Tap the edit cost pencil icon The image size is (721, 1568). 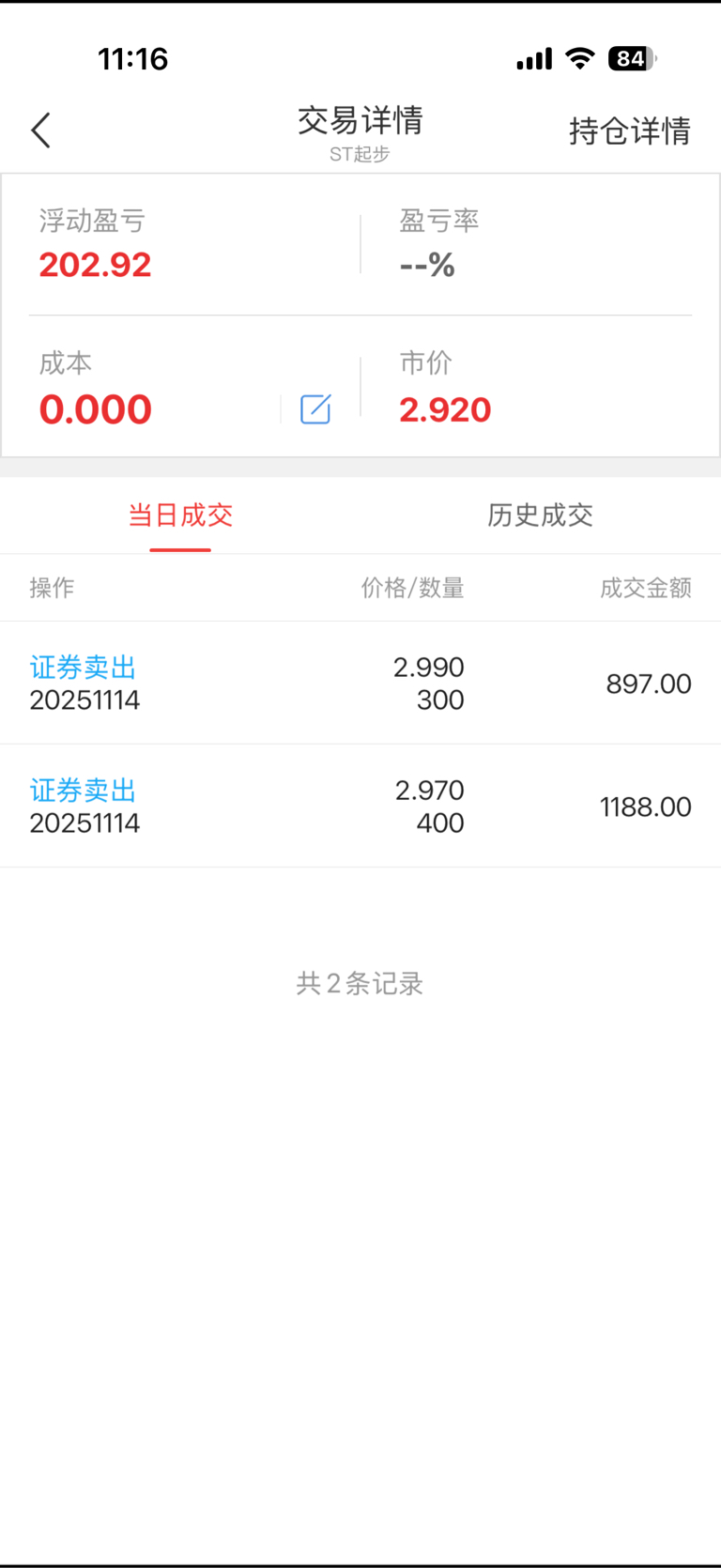[x=315, y=409]
